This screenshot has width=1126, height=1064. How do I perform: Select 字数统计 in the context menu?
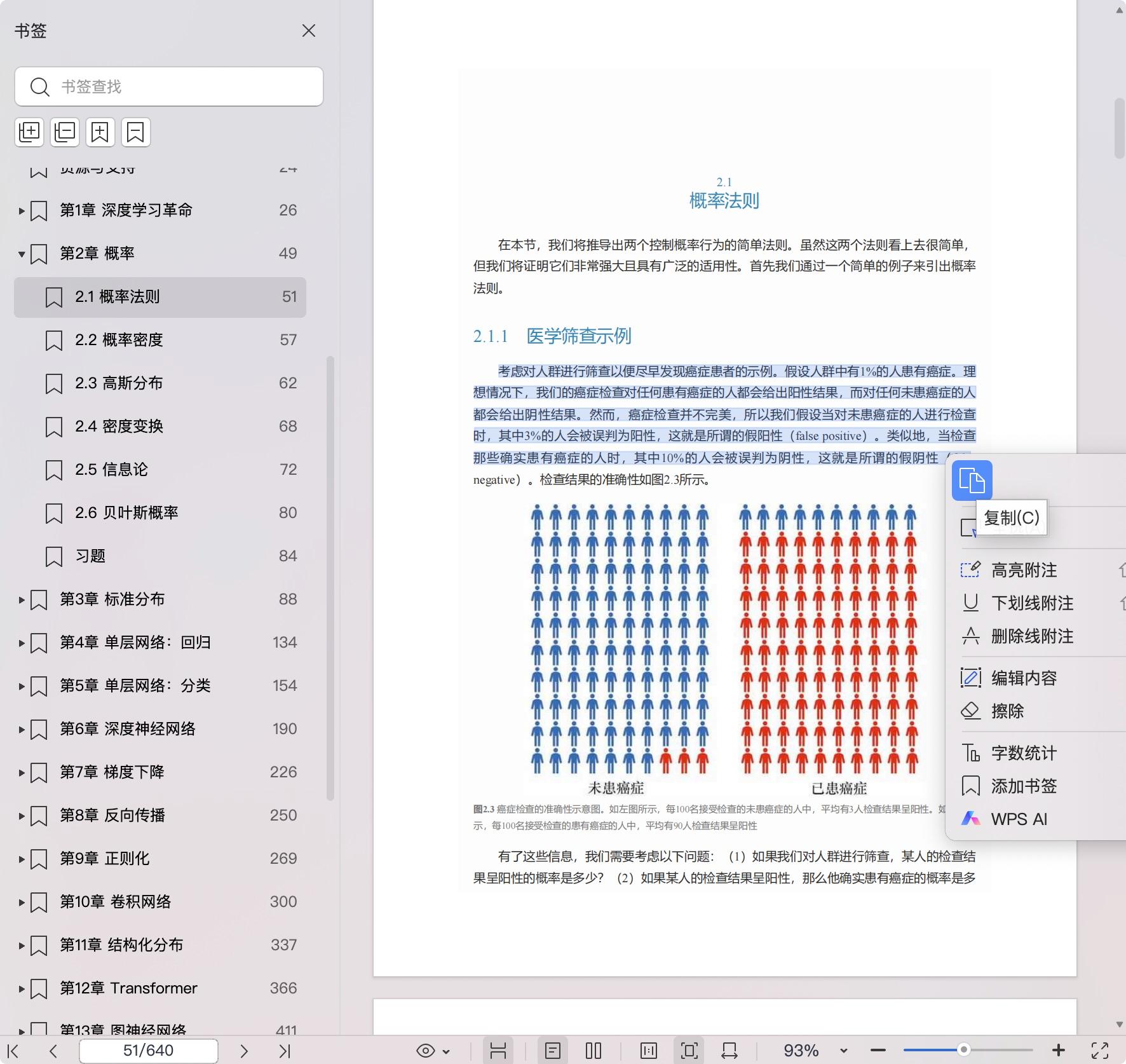(1024, 753)
